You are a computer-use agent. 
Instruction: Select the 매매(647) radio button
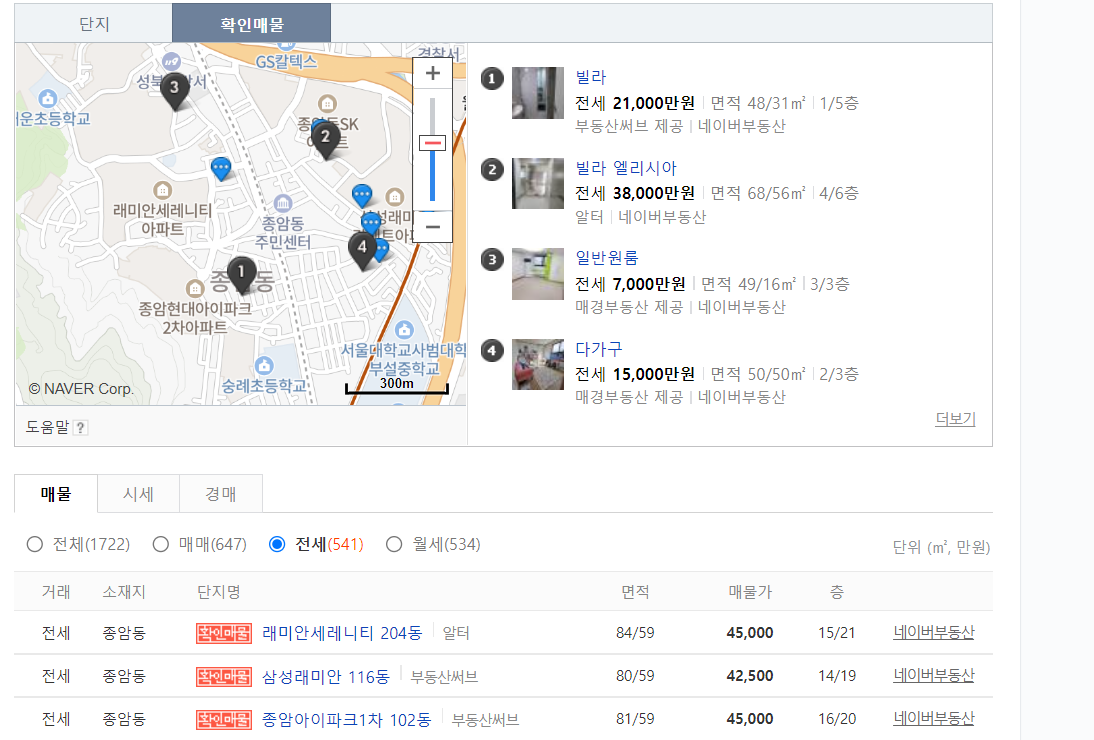click(160, 544)
